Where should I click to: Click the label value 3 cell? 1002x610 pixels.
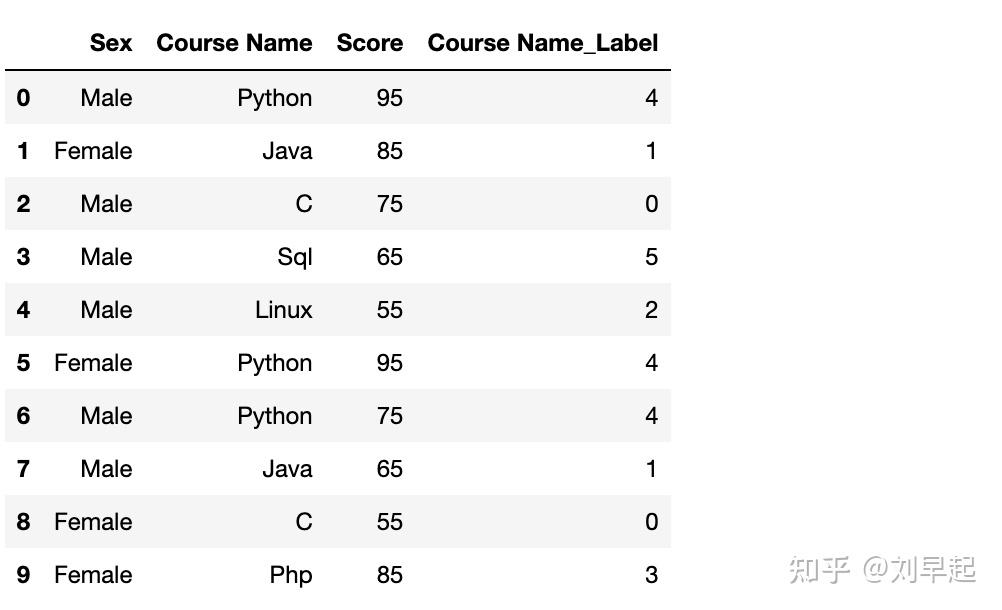tap(651, 575)
